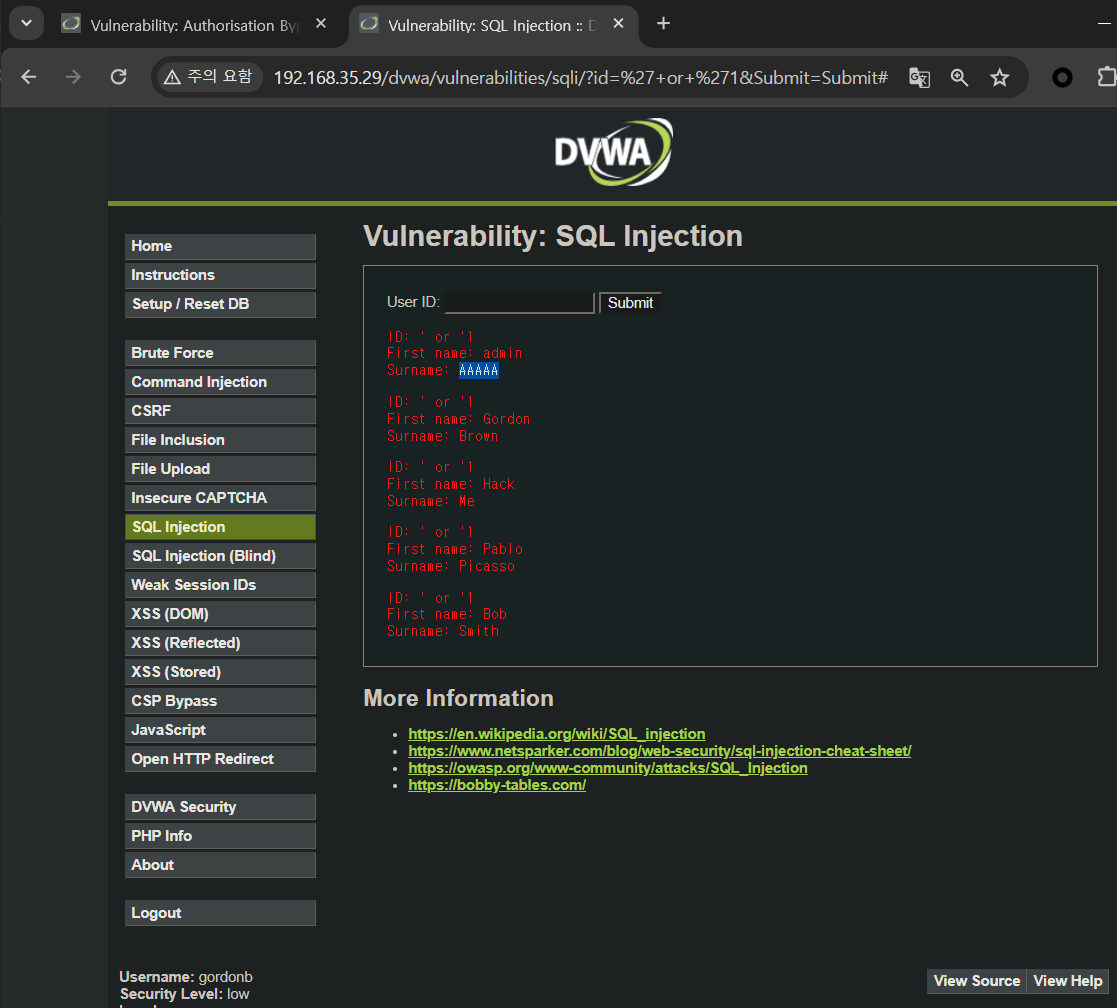
Task: Select Open HTTP Redirect
Action: pos(220,759)
